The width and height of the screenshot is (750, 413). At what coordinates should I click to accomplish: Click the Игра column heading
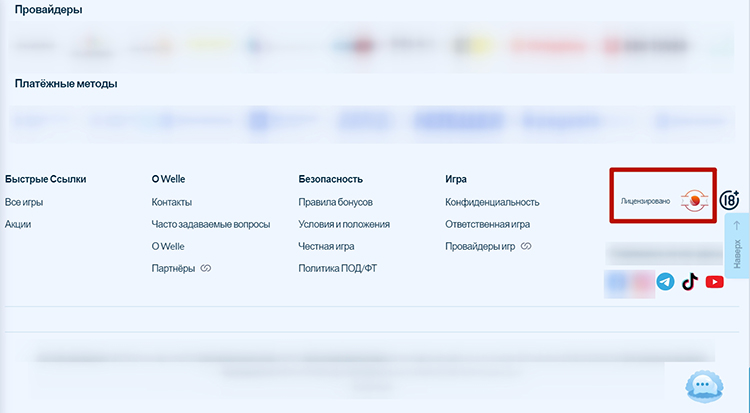(x=456, y=179)
